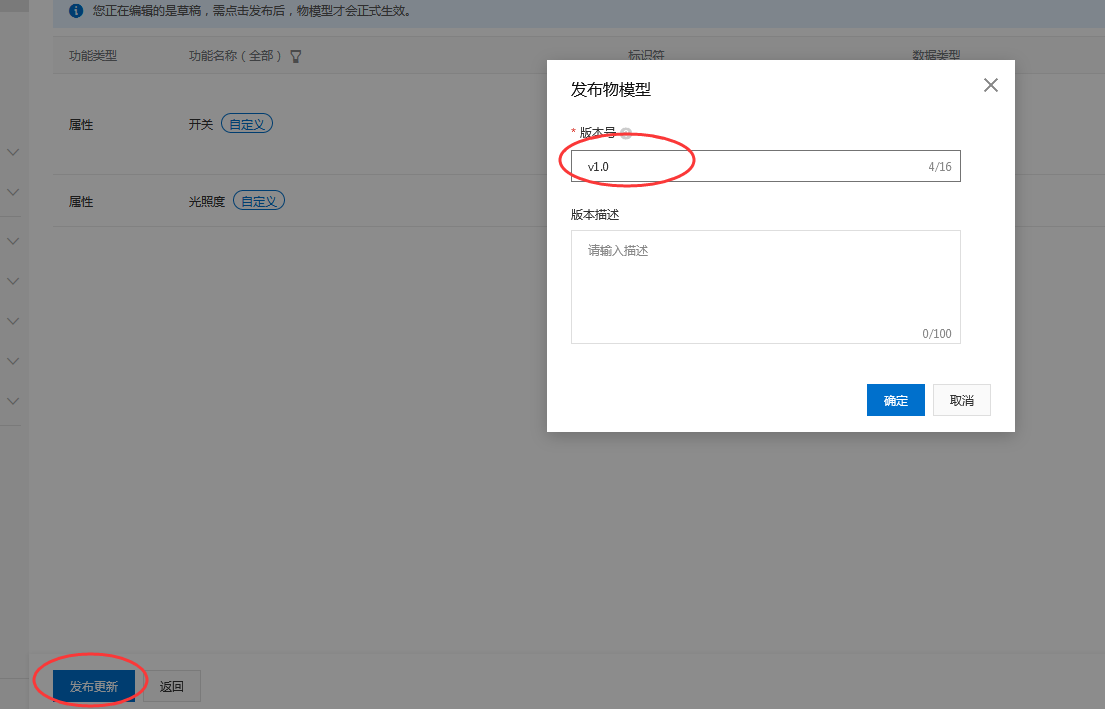Viewport: 1105px width, 709px height.
Task: Click the 标识符 column header
Action: tap(645, 56)
